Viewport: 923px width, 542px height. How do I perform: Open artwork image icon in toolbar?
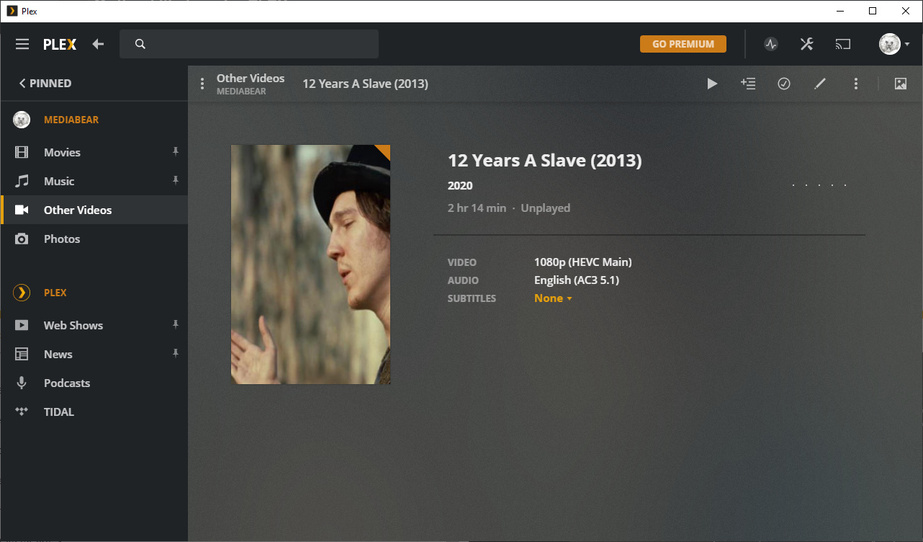[901, 84]
